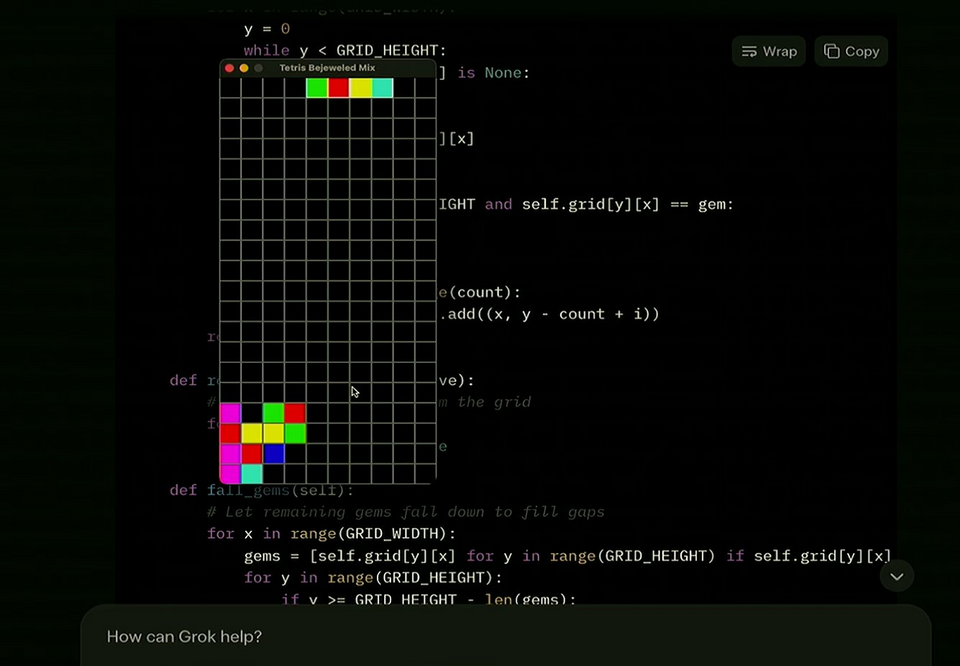960x666 pixels.
Task: Click the green gem in the falling piece
Action: pos(317,88)
